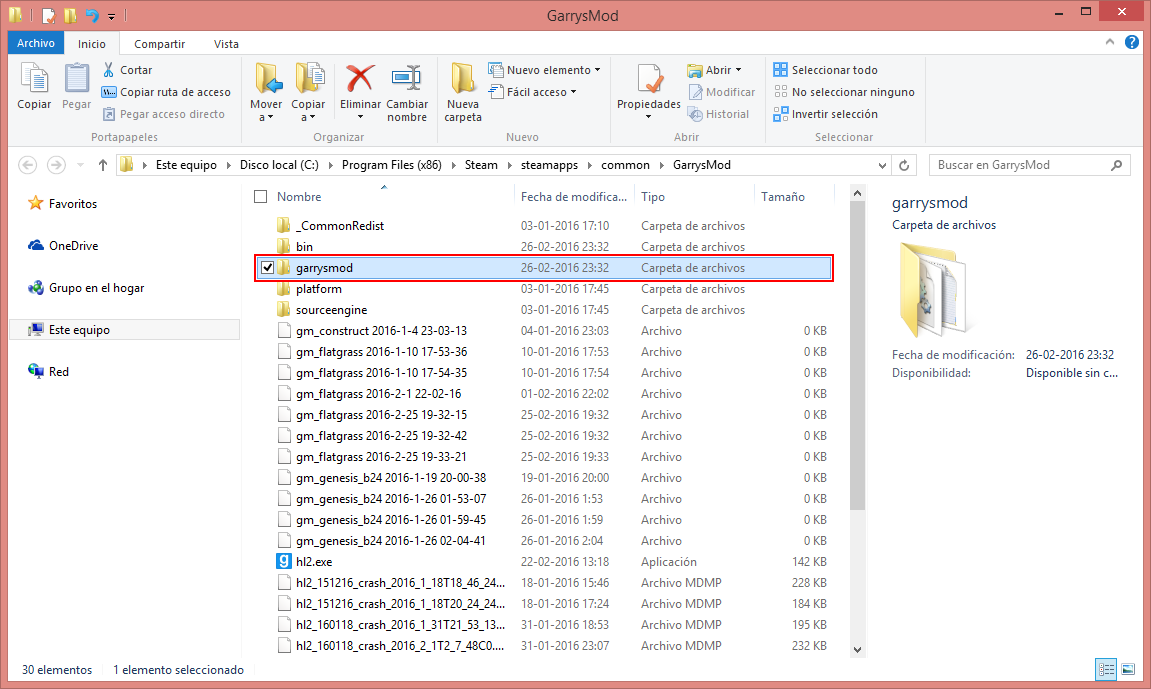Click the undo arrow in title bar

tap(92, 15)
